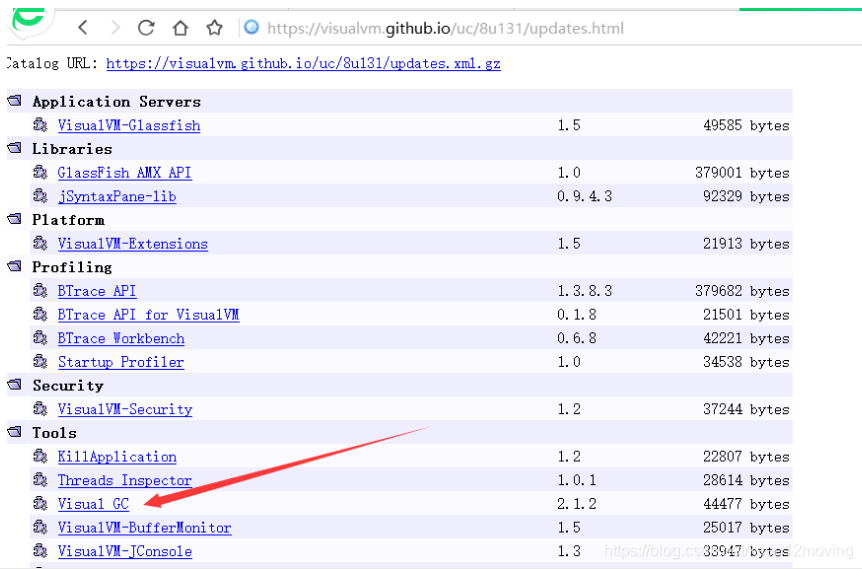
Task: Select the Platform category heading
Action: tap(68, 220)
